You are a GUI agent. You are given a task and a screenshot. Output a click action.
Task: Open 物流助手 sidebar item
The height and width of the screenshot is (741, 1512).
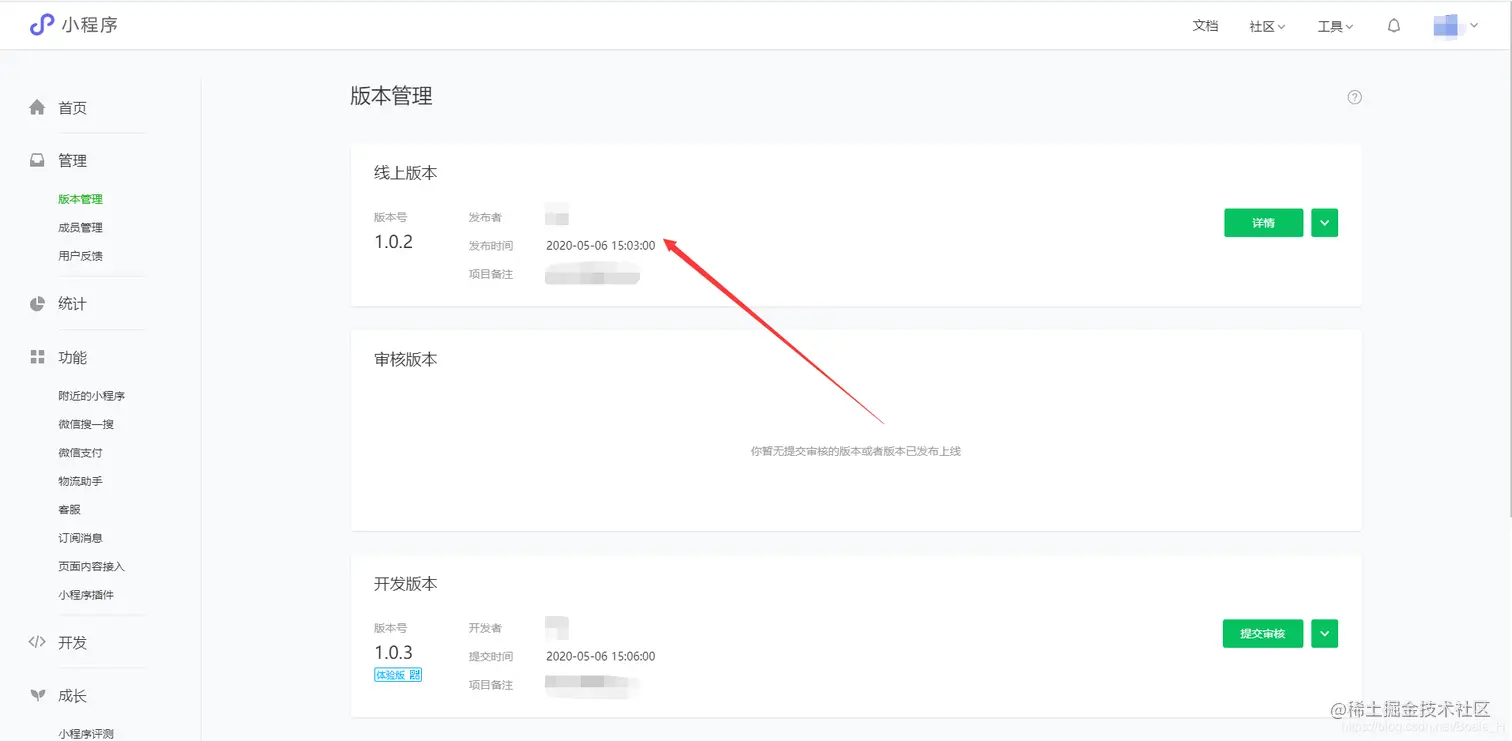(80, 481)
